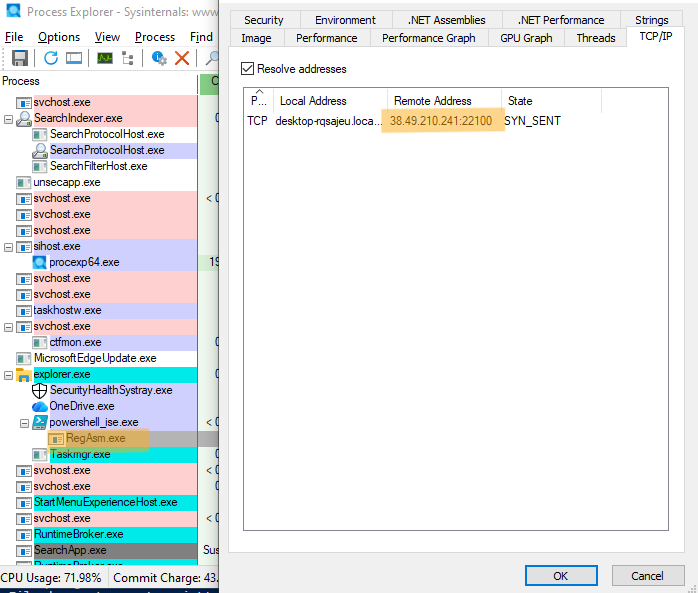Click the OneDrive.exe cloud icon
698x593 pixels.
click(x=40, y=406)
